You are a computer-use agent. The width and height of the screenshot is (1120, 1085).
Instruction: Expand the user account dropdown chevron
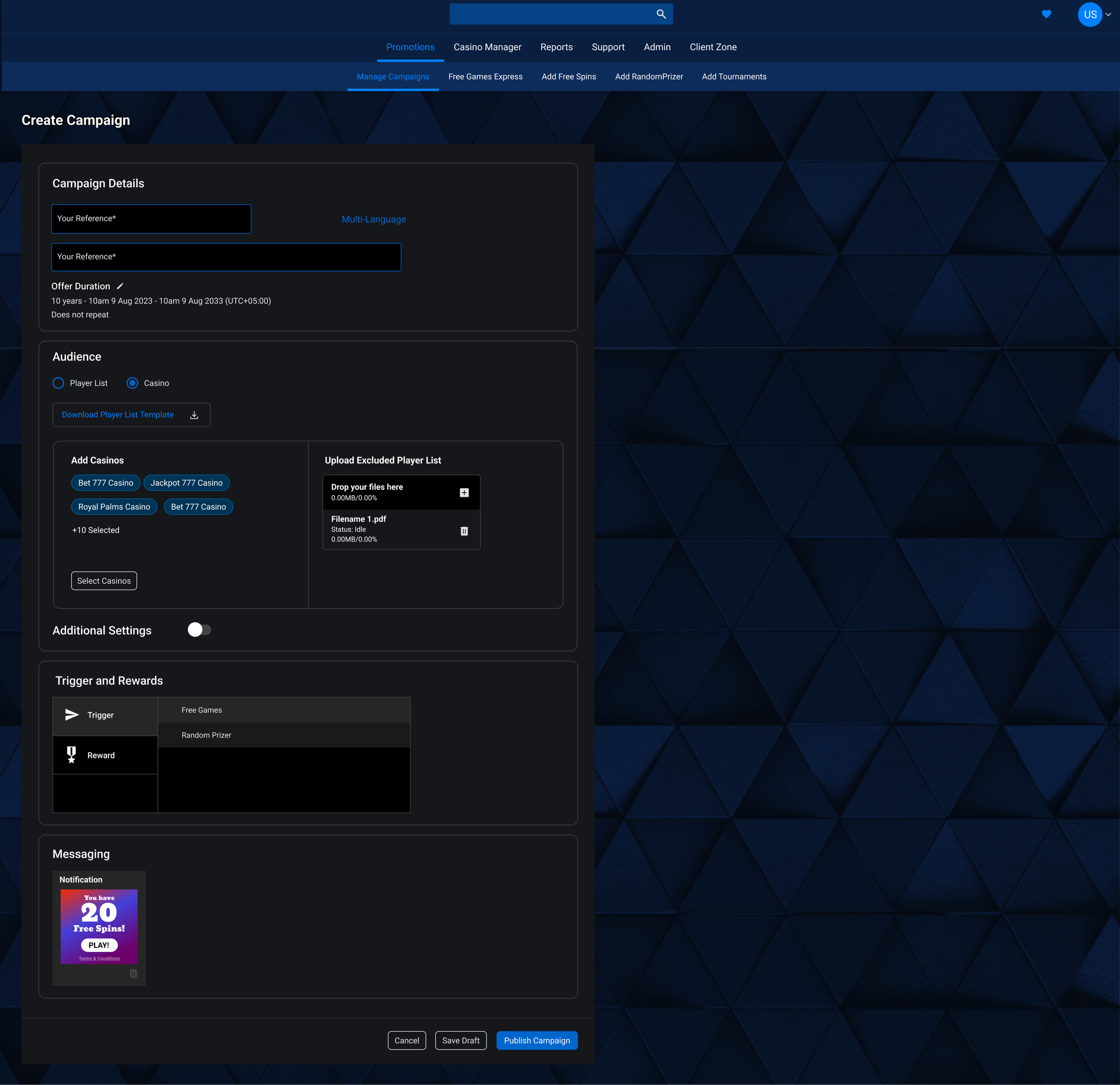[x=1108, y=15]
